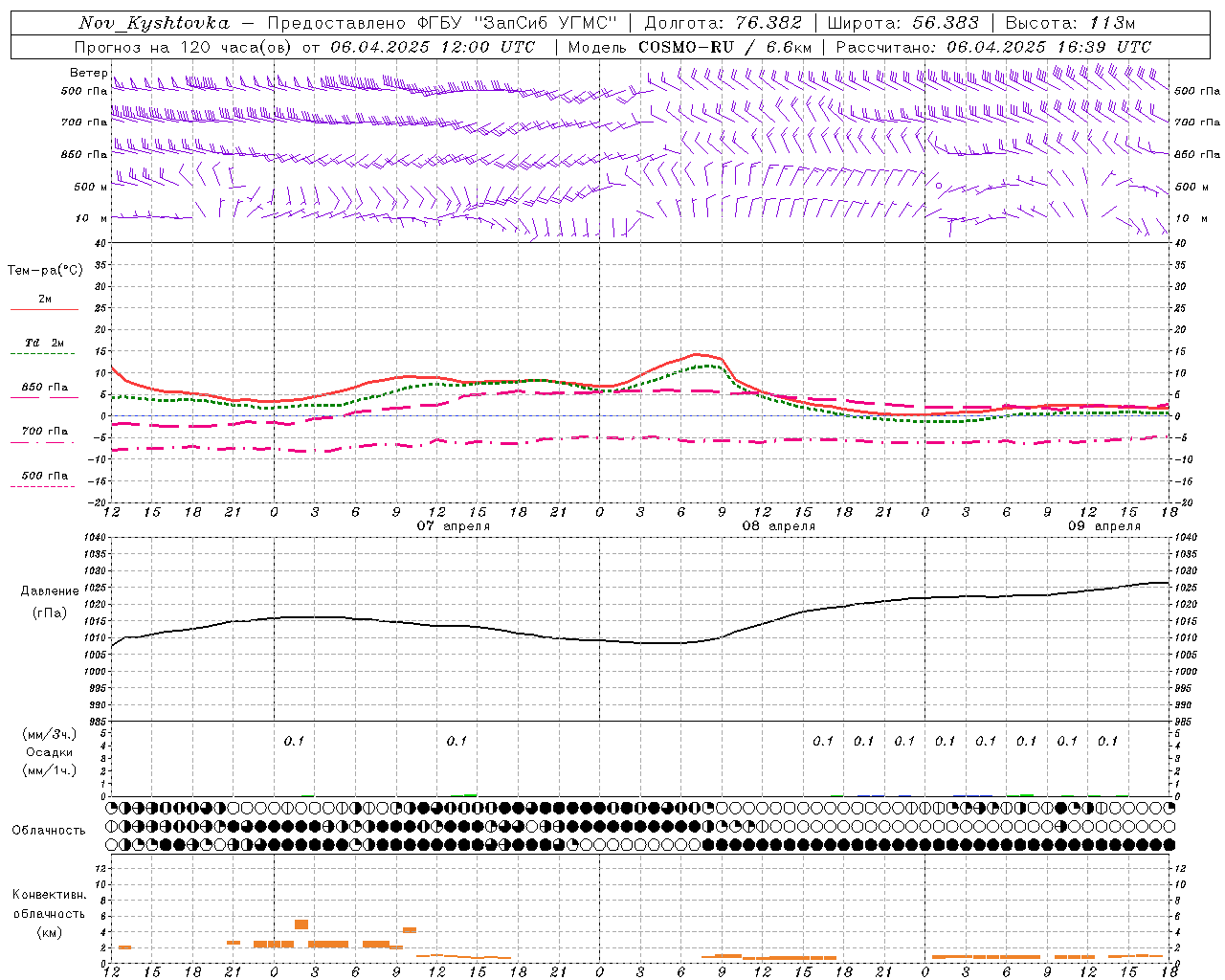1225x980 pixels.
Task: Click the Ветер panel label
Action: [89, 73]
